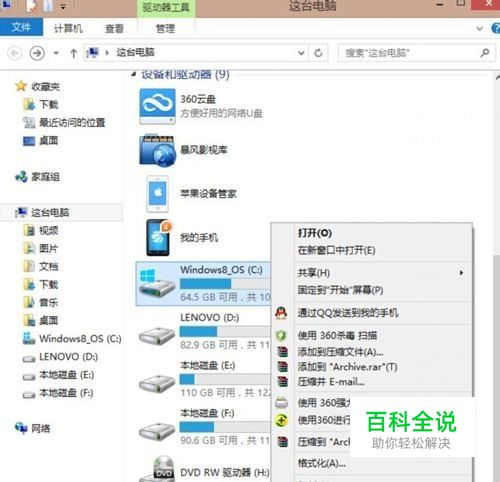
Task: Click the vertical scrollbar thumb
Action: 497,367
